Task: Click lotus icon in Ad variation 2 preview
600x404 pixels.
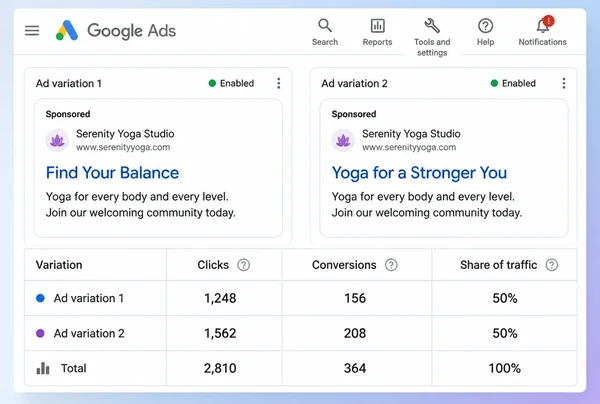Action: (343, 140)
